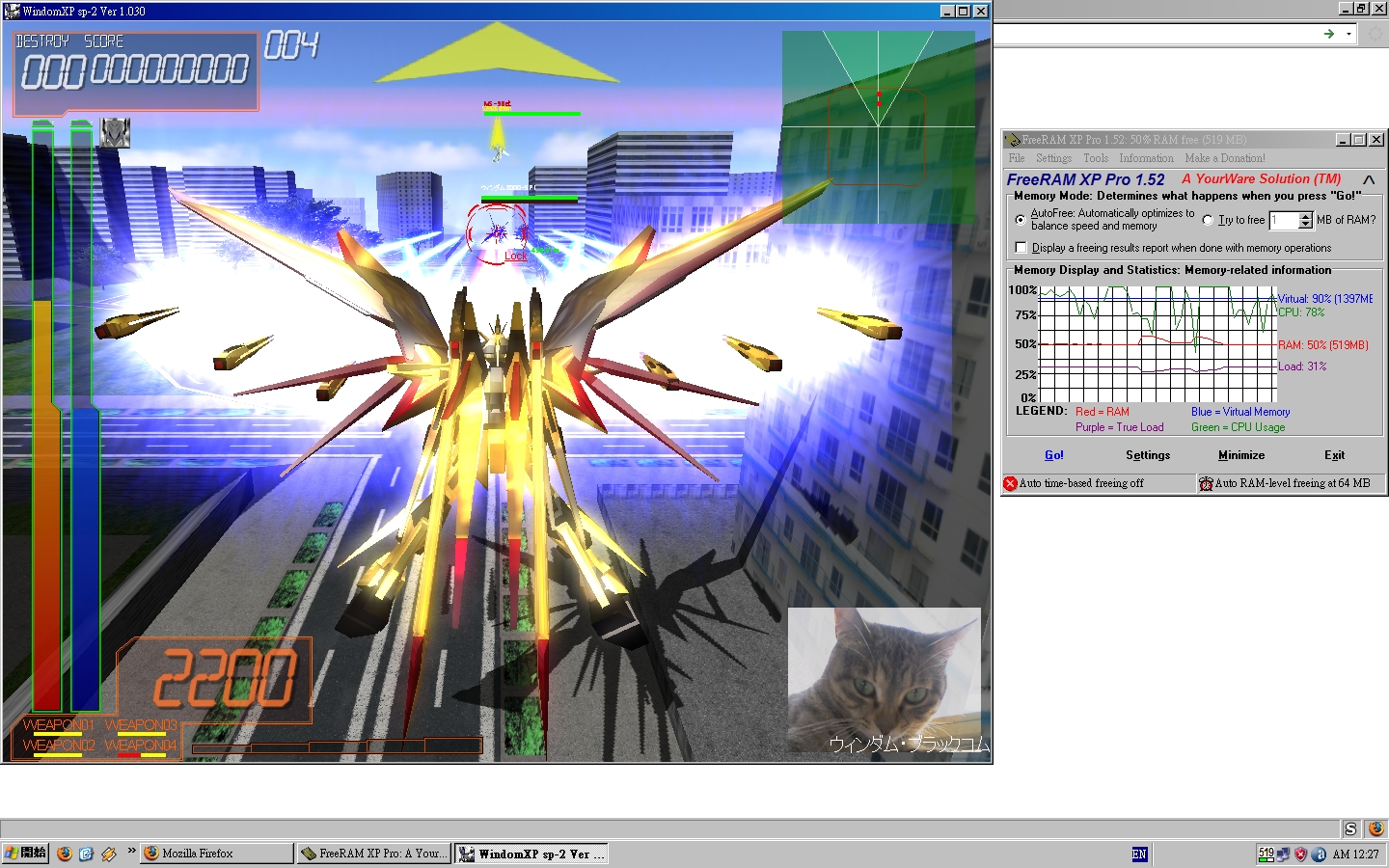Image resolution: width=1389 pixels, height=868 pixels.
Task: Collapse FreeRAM panel using the caret arrow
Action: tap(1369, 179)
